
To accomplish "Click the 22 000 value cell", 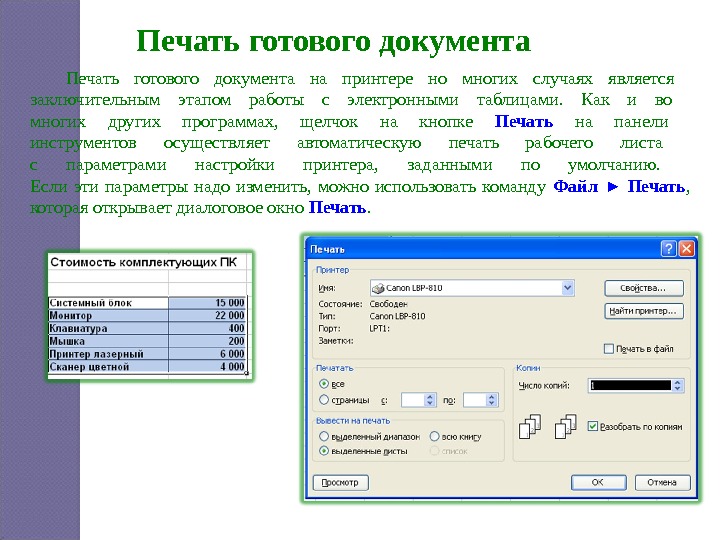I will tap(208, 315).
